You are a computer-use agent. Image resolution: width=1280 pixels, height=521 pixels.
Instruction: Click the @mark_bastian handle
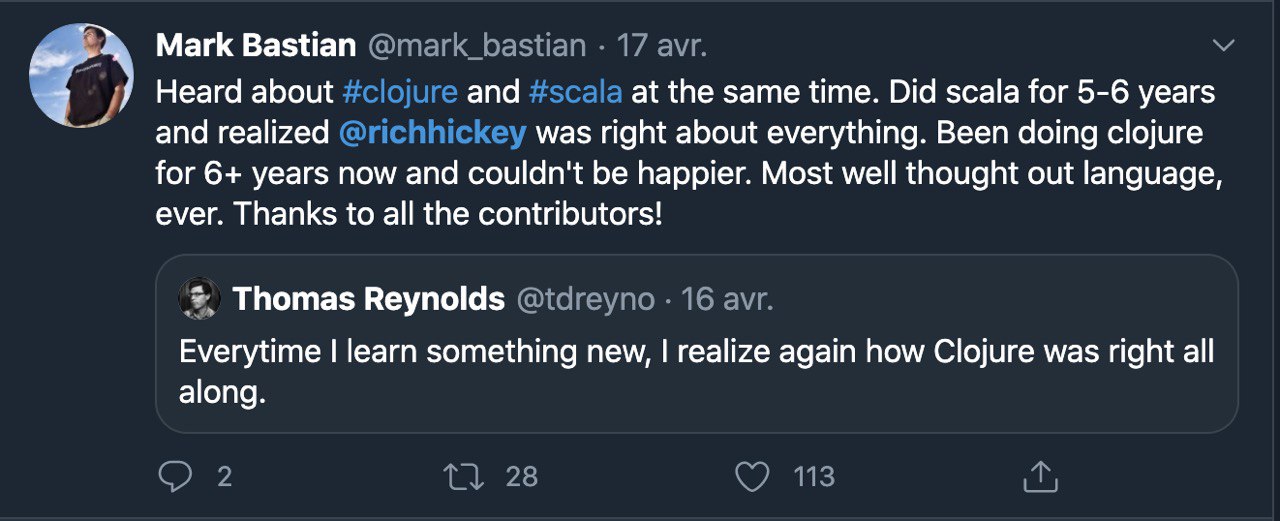click(476, 46)
